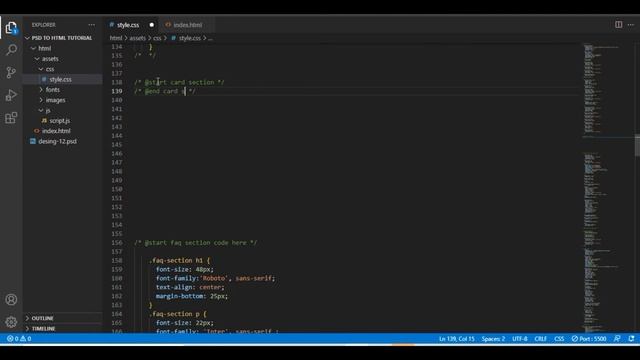Click the unsaved dot on style.css tab
The height and width of the screenshot is (360, 640).
[x=152, y=25]
